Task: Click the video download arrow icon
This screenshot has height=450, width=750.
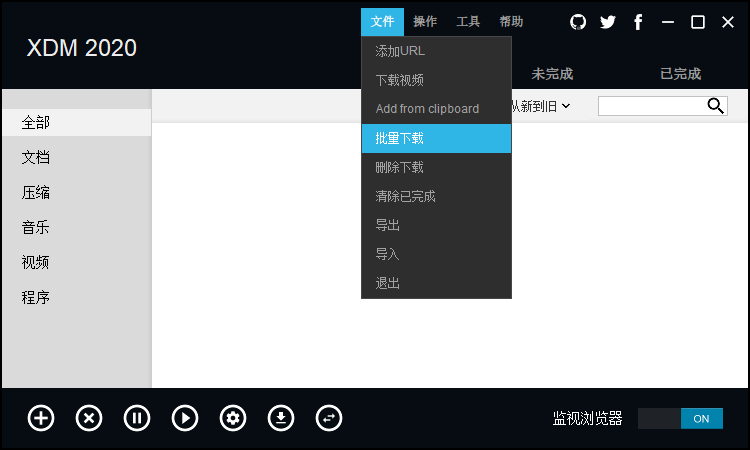Action: 281,418
